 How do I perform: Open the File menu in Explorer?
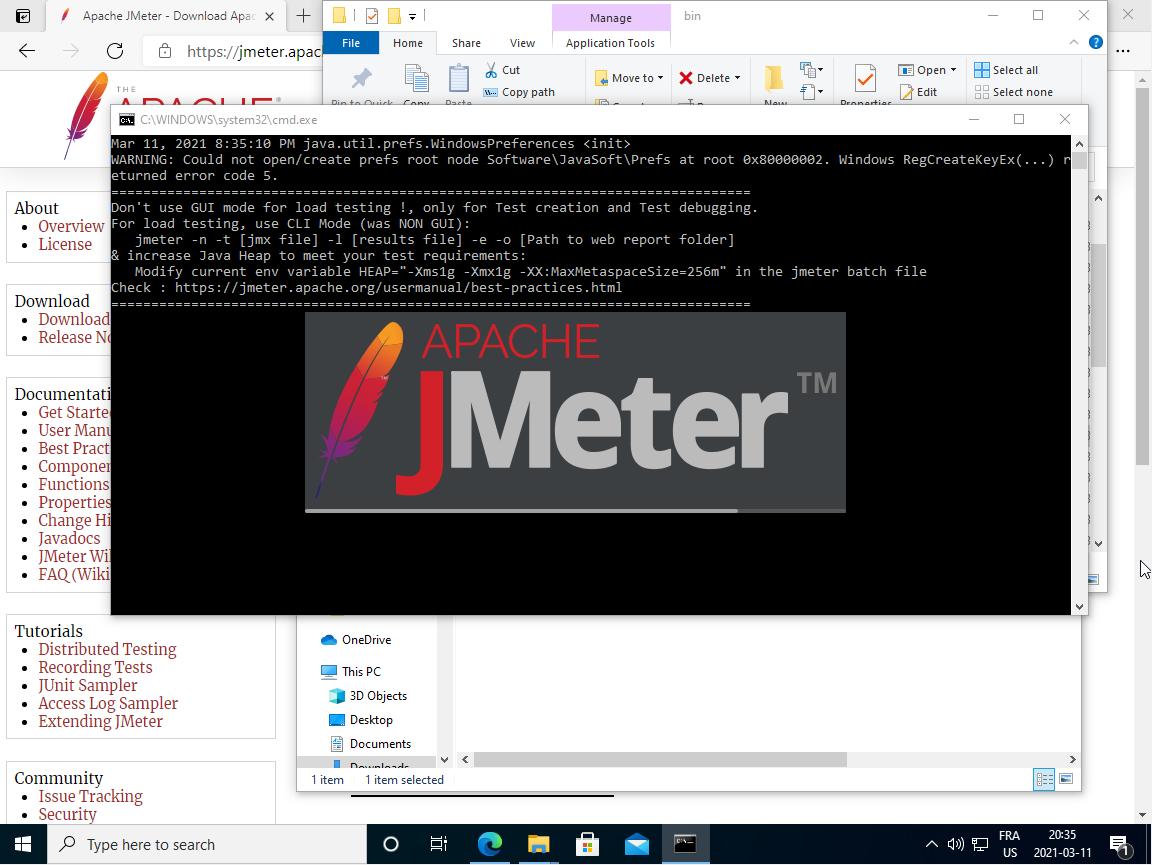351,43
